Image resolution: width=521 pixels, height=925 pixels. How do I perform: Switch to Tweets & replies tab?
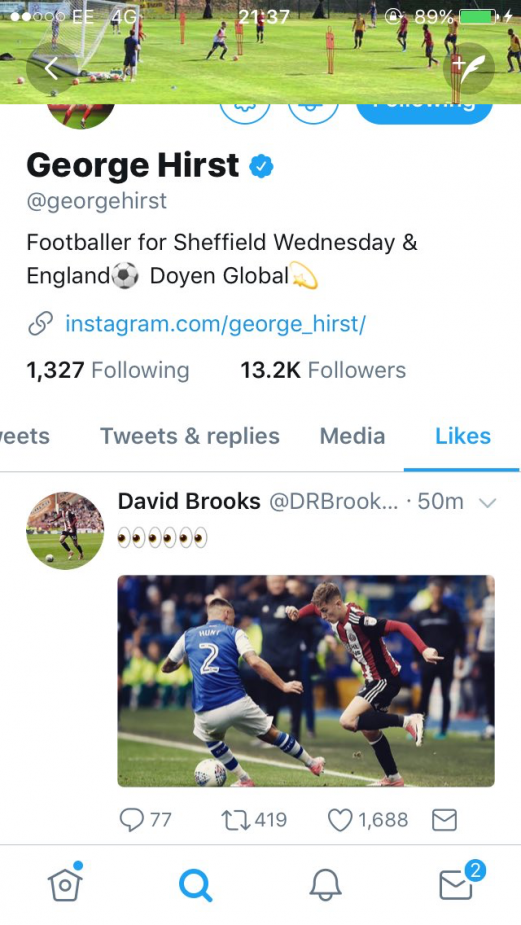tap(189, 436)
